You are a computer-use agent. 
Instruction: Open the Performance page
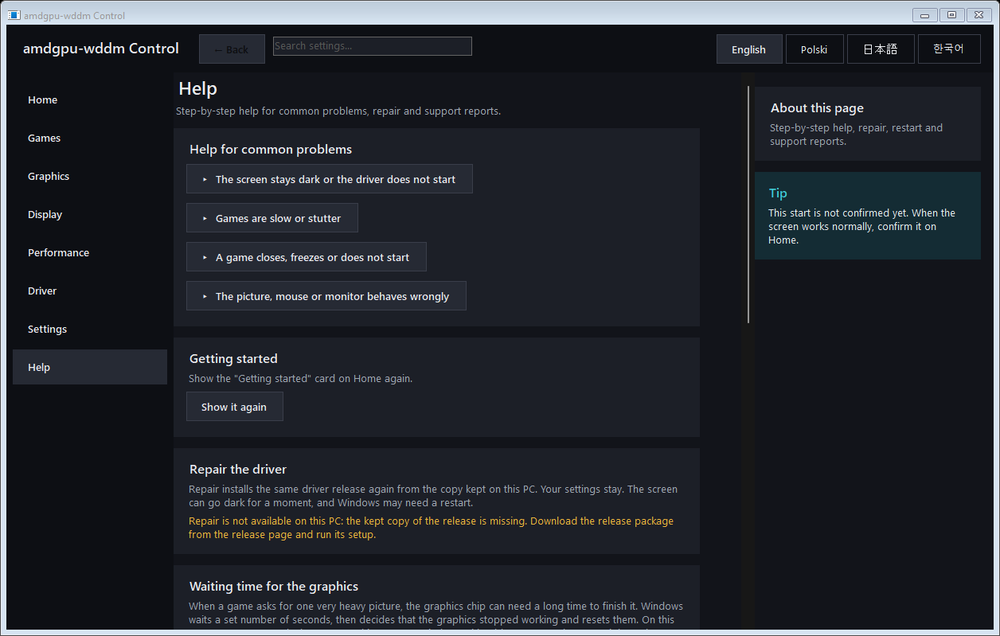tap(89, 253)
